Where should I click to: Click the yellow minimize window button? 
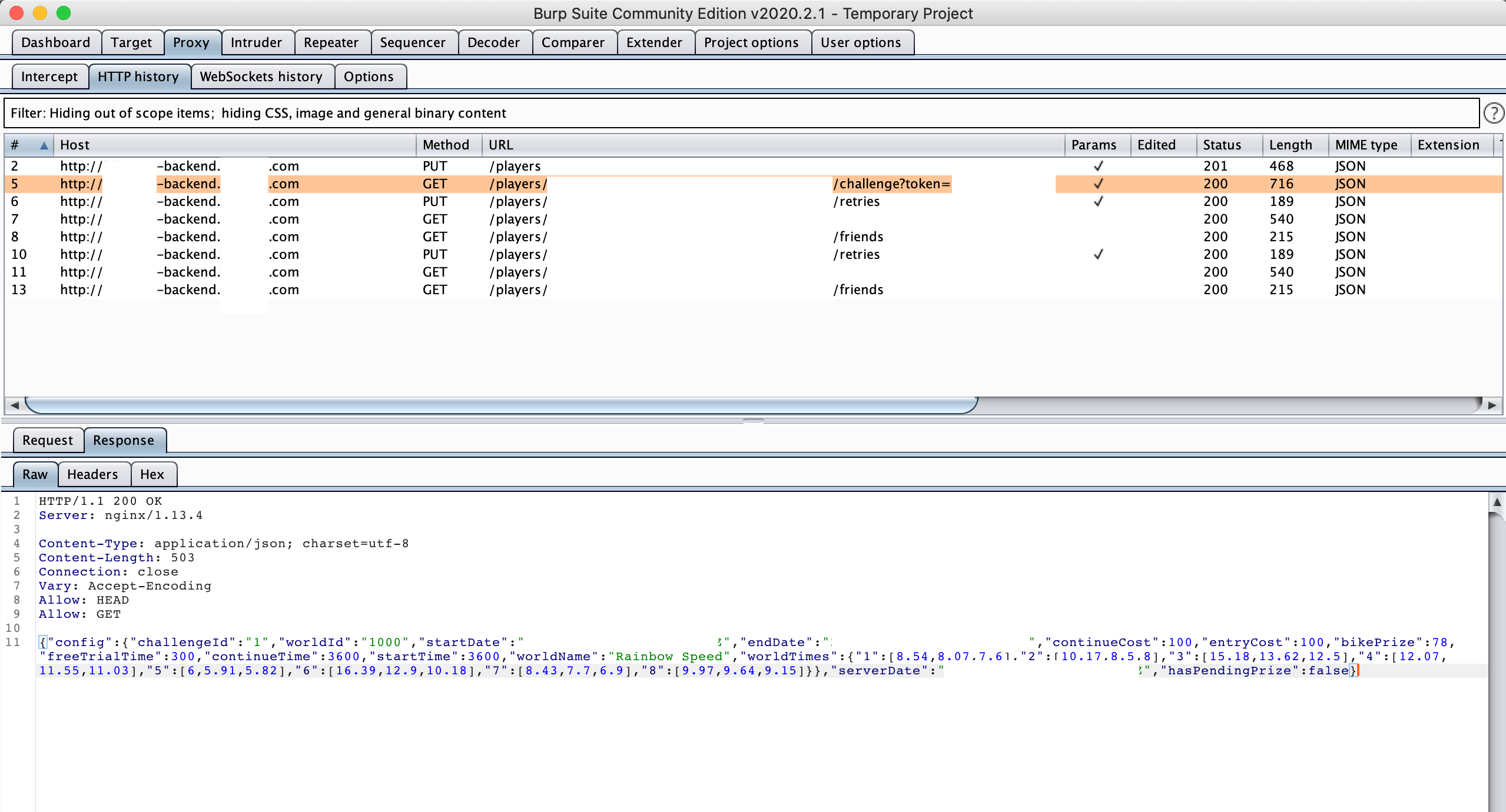coord(40,13)
